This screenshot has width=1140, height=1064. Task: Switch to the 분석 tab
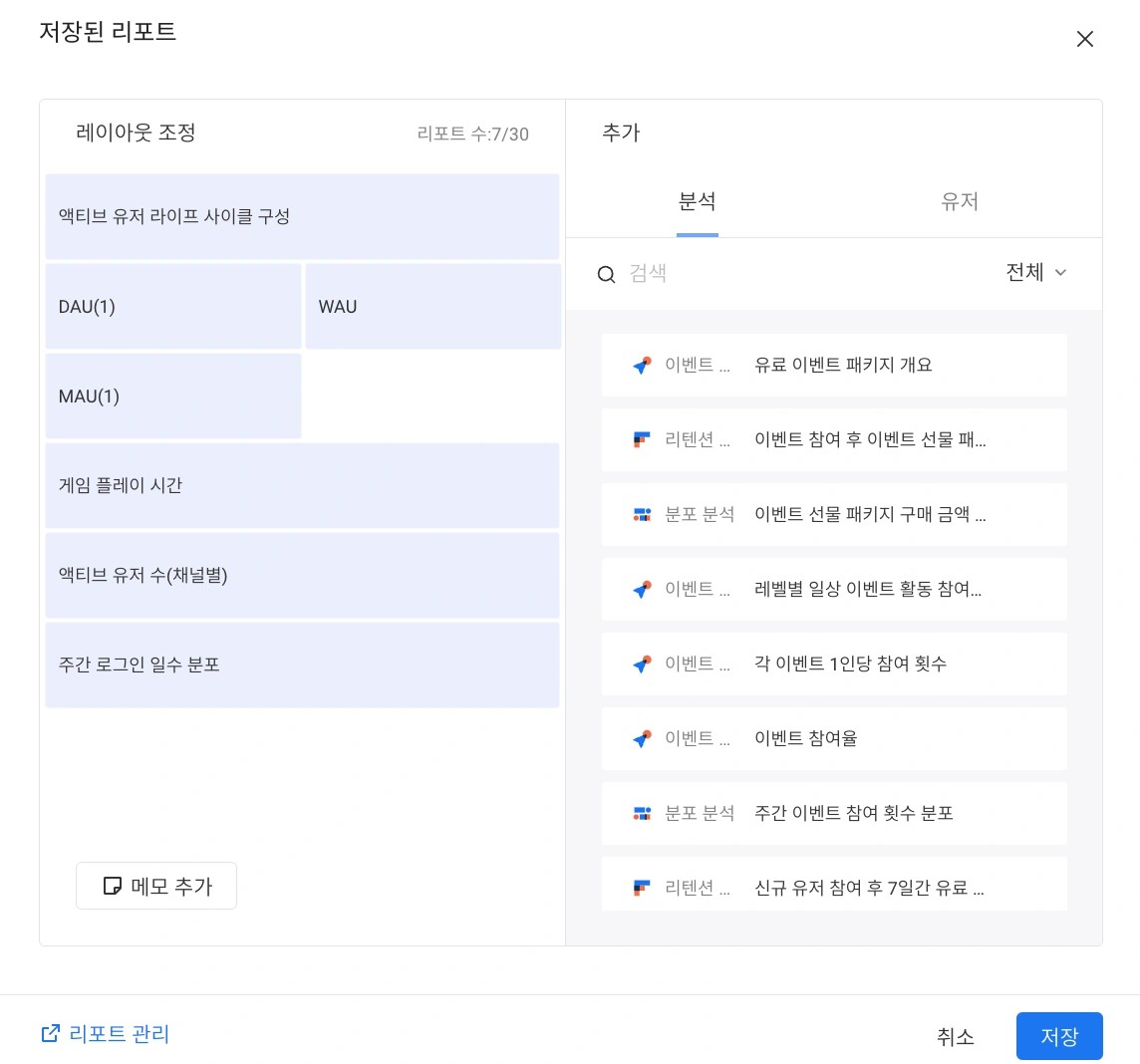pyautogui.click(x=698, y=202)
